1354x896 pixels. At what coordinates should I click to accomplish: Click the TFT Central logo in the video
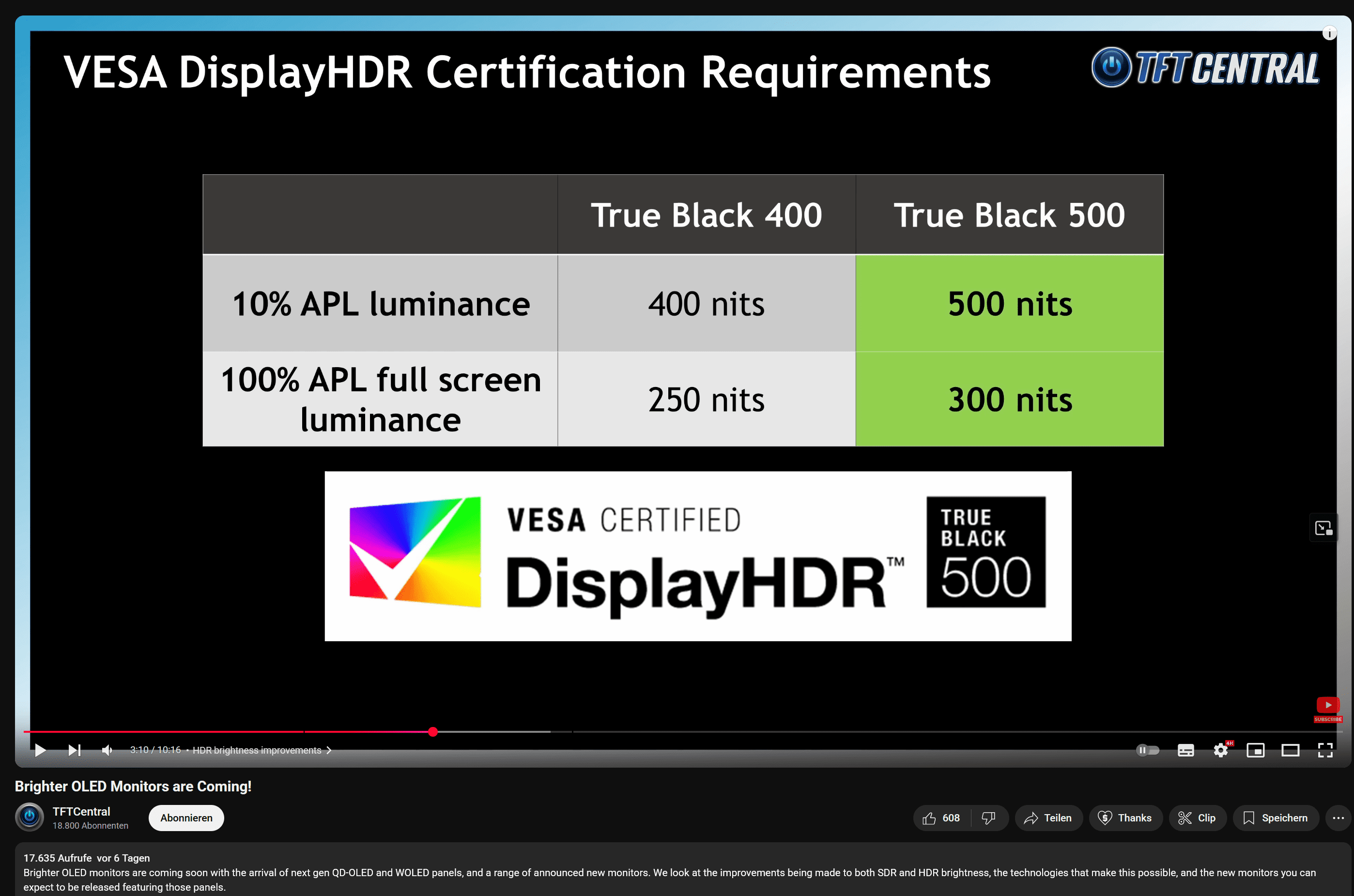[1205, 67]
